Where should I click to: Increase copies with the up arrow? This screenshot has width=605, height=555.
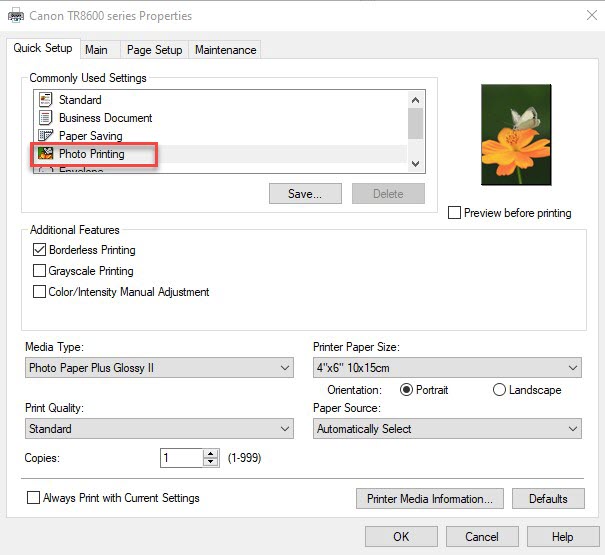(x=211, y=453)
